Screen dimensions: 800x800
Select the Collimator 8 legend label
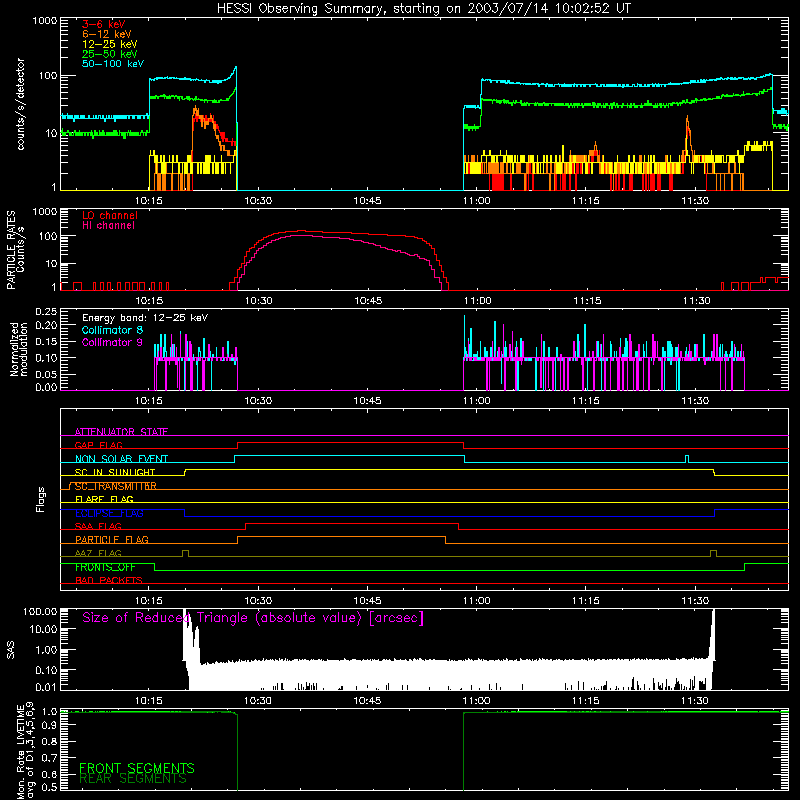tap(112, 330)
